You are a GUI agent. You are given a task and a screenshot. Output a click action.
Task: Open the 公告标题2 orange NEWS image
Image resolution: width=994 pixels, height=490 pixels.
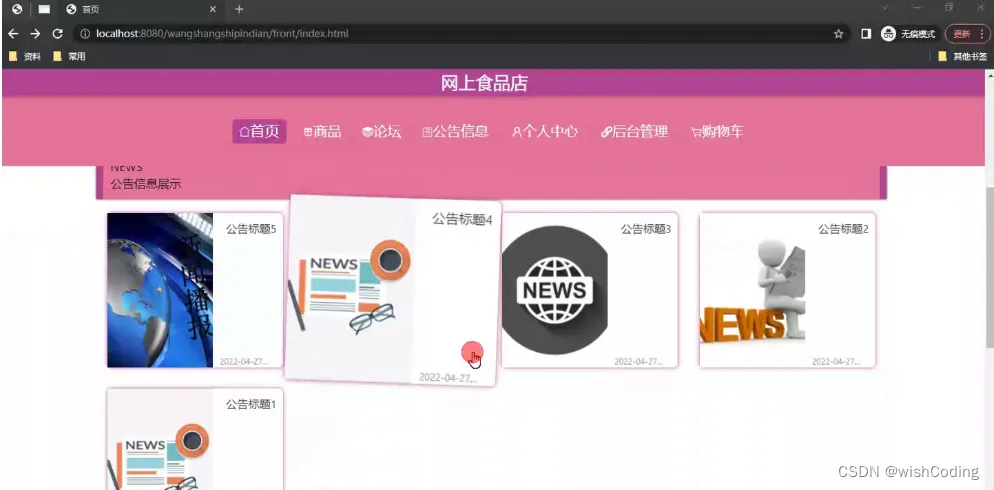pyautogui.click(x=752, y=291)
